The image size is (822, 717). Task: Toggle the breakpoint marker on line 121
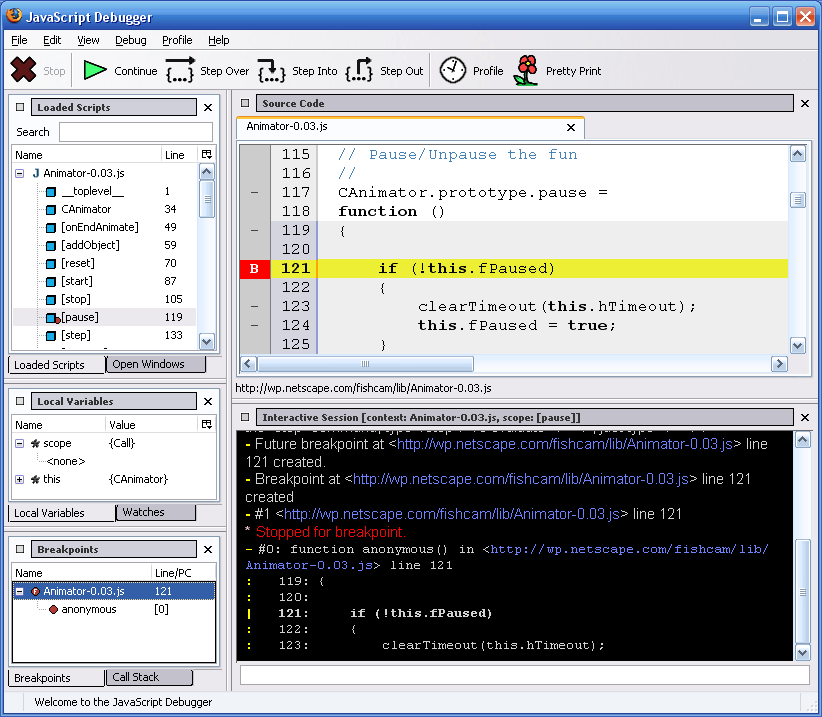click(x=254, y=269)
